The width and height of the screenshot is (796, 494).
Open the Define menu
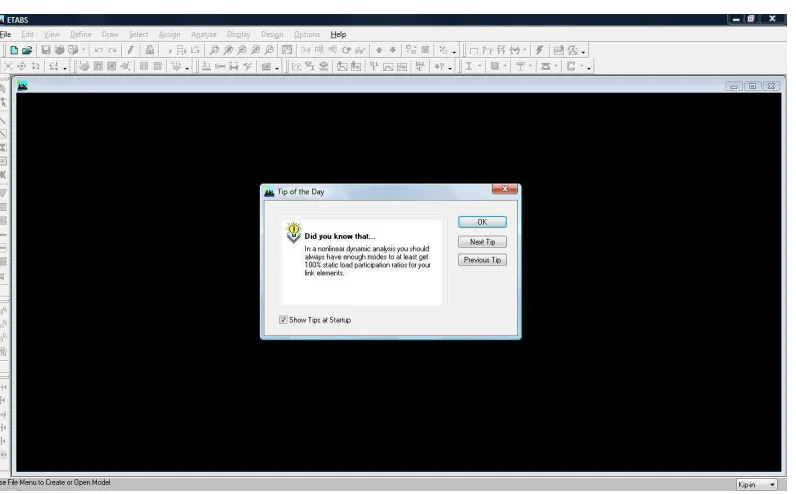coord(81,35)
